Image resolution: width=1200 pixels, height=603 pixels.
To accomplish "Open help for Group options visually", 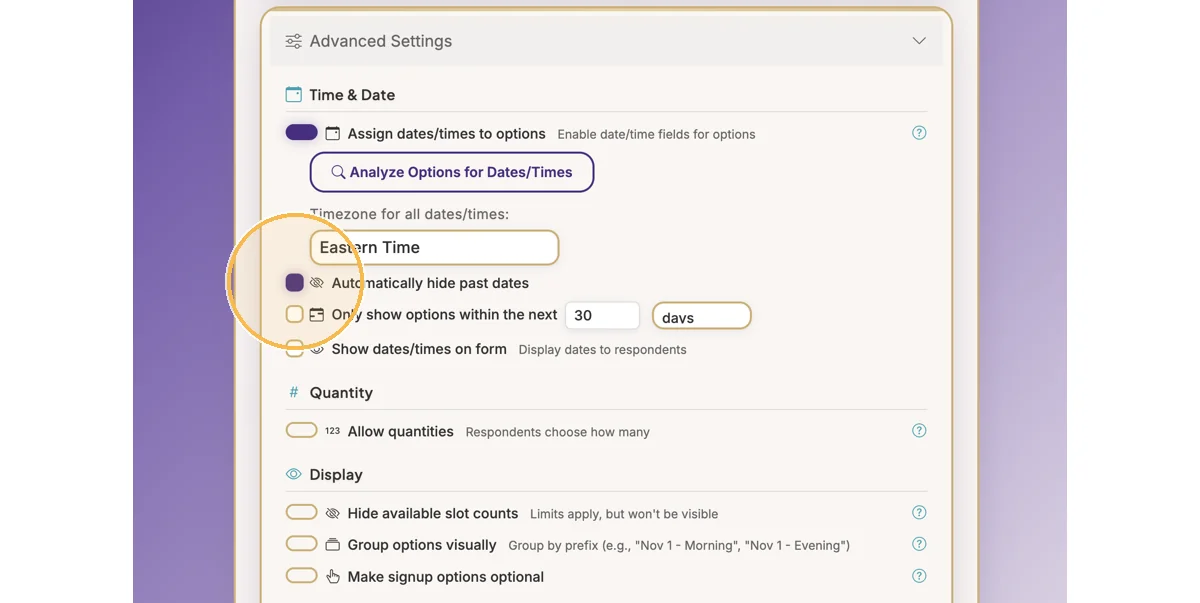I will click(919, 545).
